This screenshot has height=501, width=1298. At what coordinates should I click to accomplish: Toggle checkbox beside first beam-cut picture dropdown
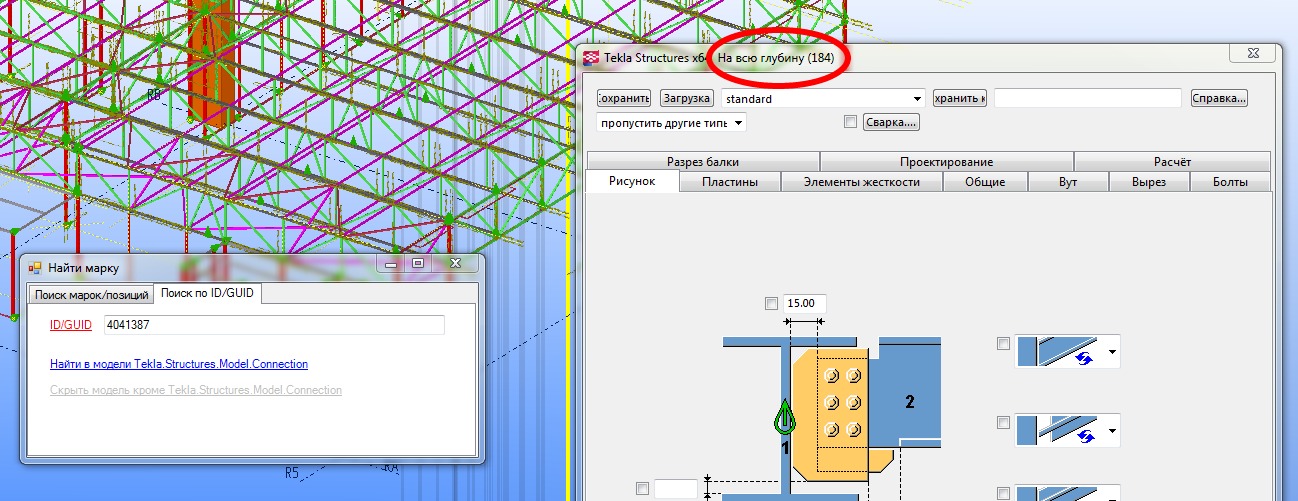(x=1003, y=343)
